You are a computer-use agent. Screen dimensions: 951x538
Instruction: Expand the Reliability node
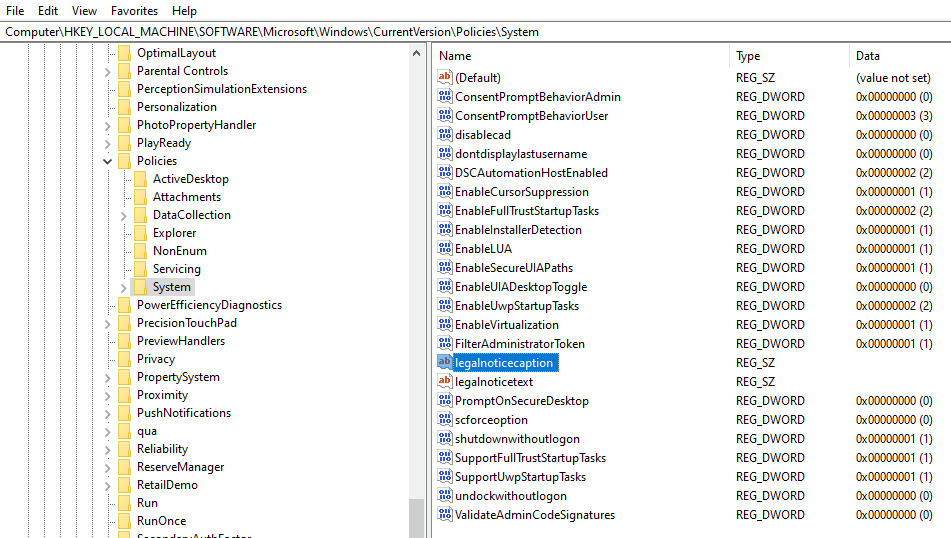pos(107,449)
